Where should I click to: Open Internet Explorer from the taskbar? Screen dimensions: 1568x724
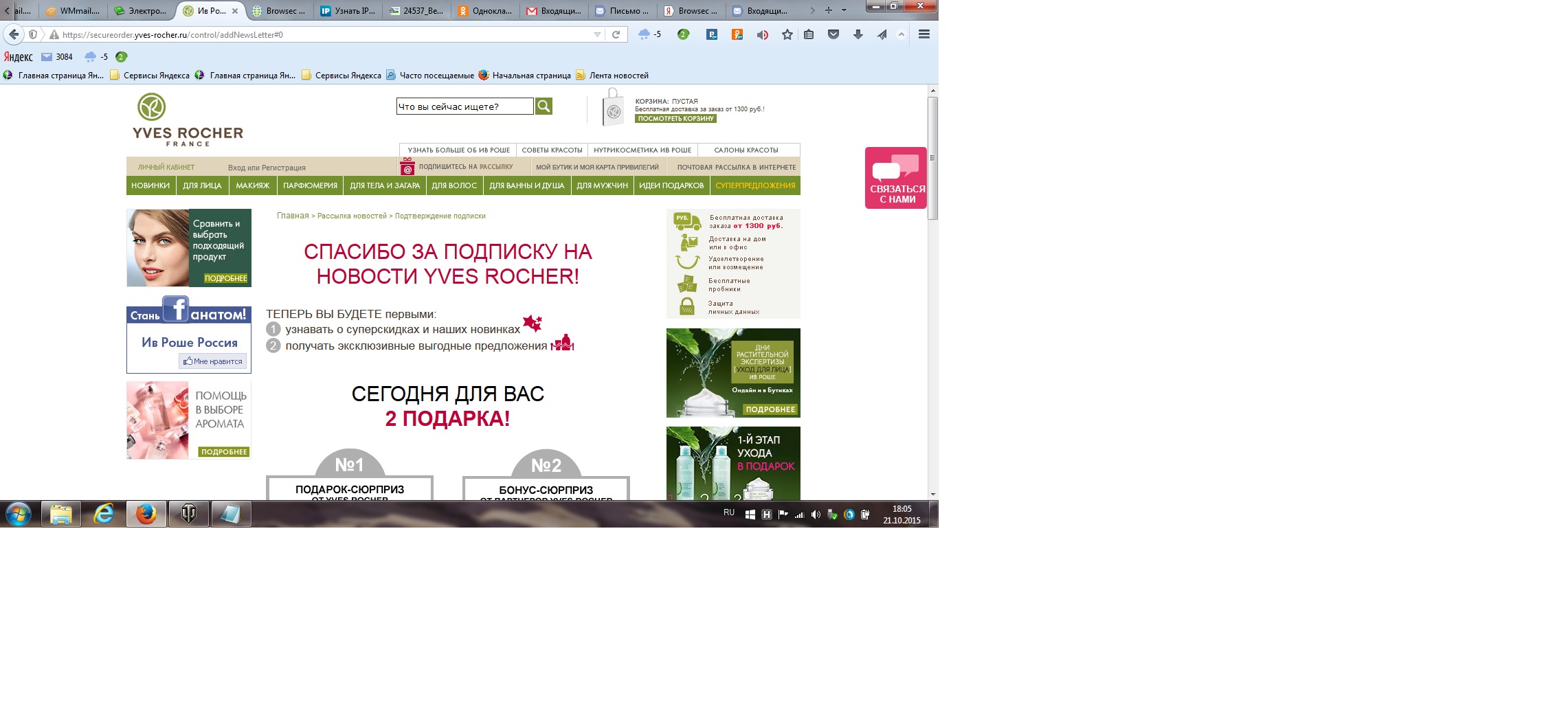click(104, 514)
